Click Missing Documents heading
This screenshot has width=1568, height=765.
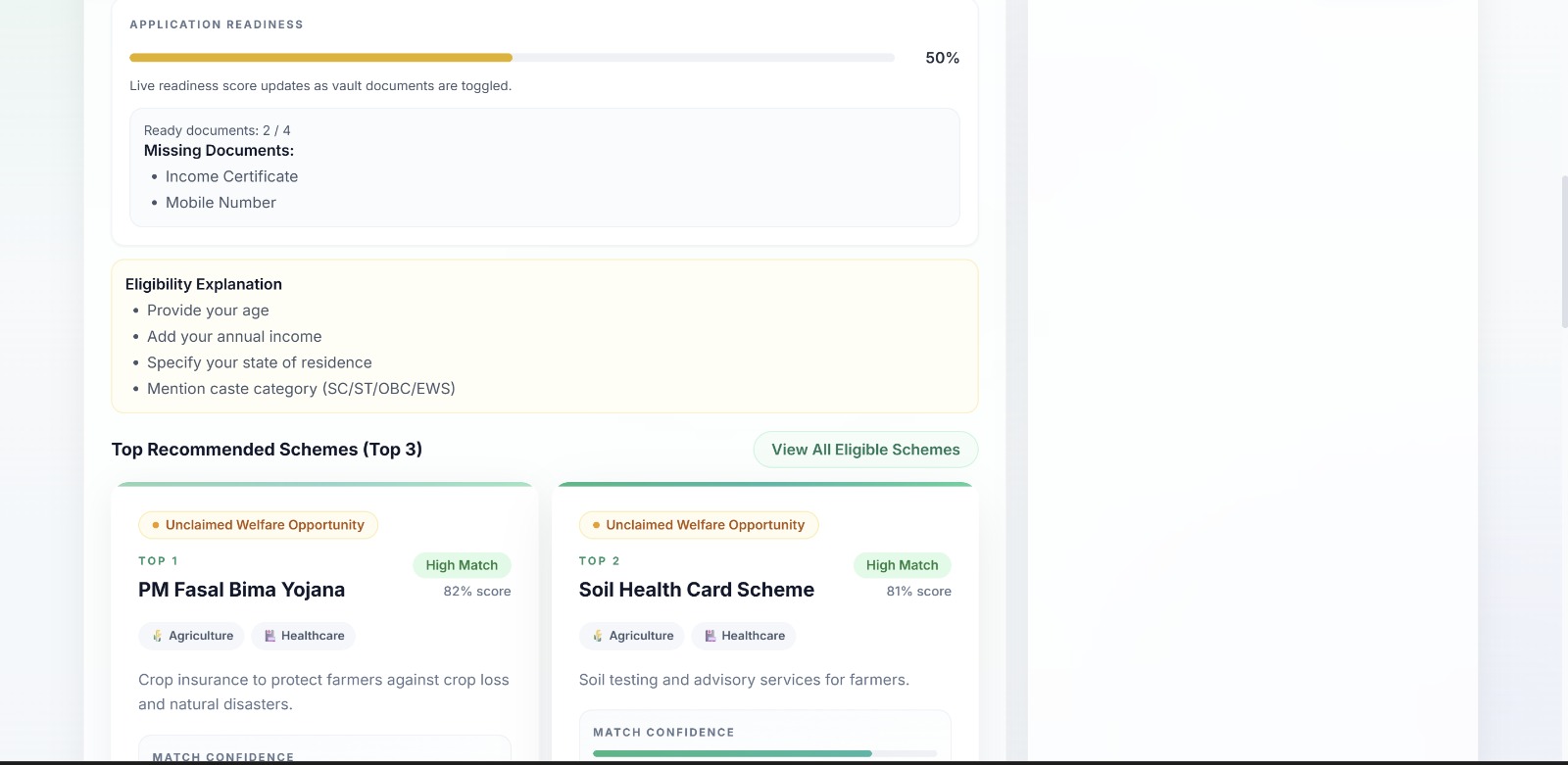tap(219, 151)
